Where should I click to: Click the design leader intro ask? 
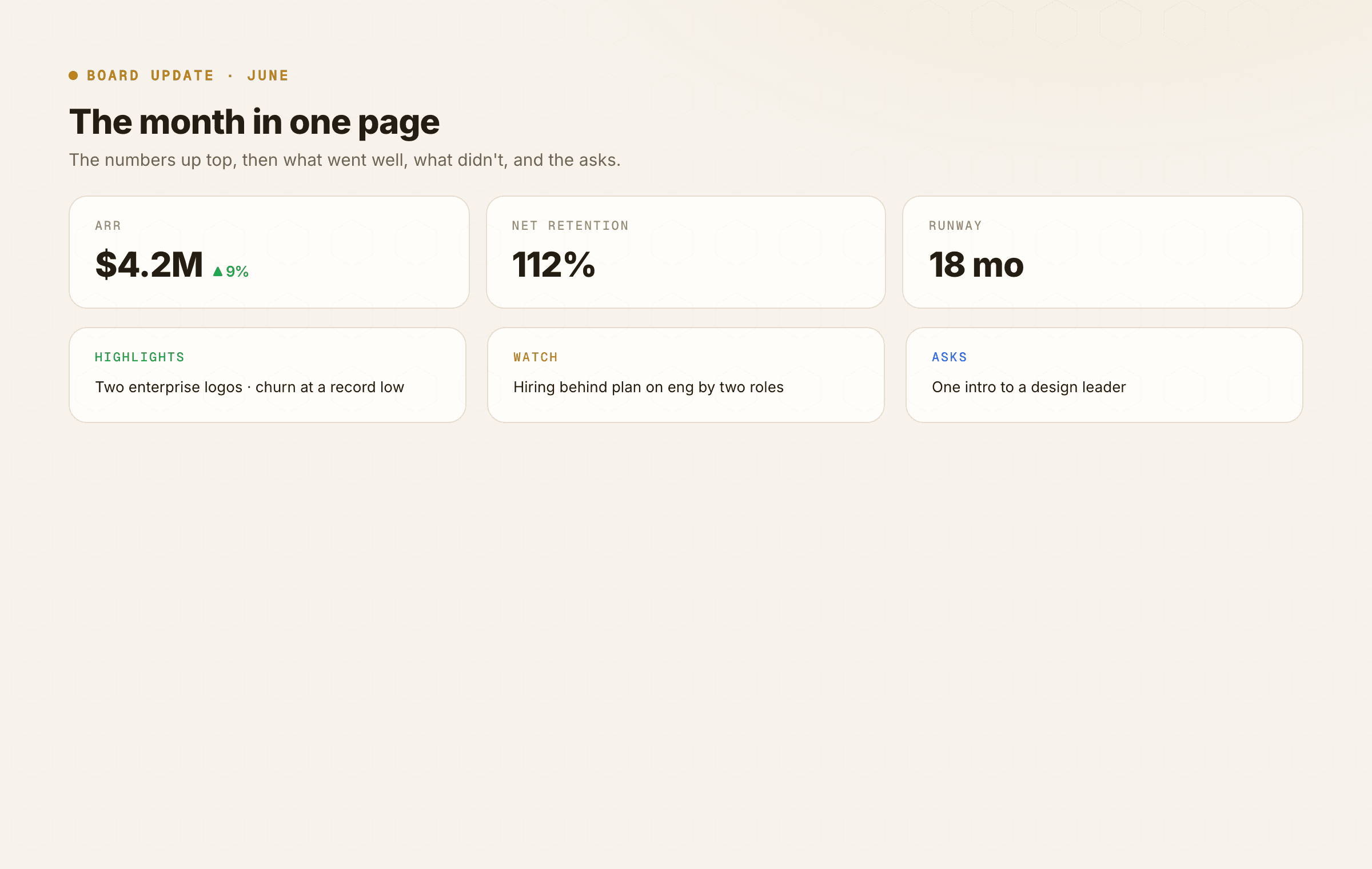pos(1028,387)
